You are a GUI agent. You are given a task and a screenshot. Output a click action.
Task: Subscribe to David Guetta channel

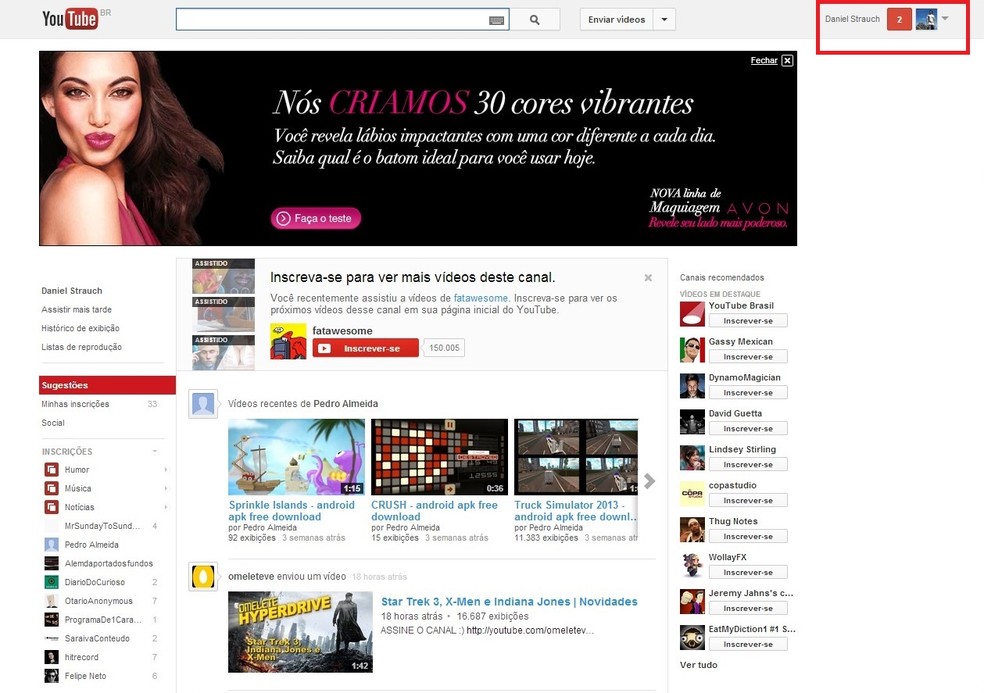tap(748, 429)
